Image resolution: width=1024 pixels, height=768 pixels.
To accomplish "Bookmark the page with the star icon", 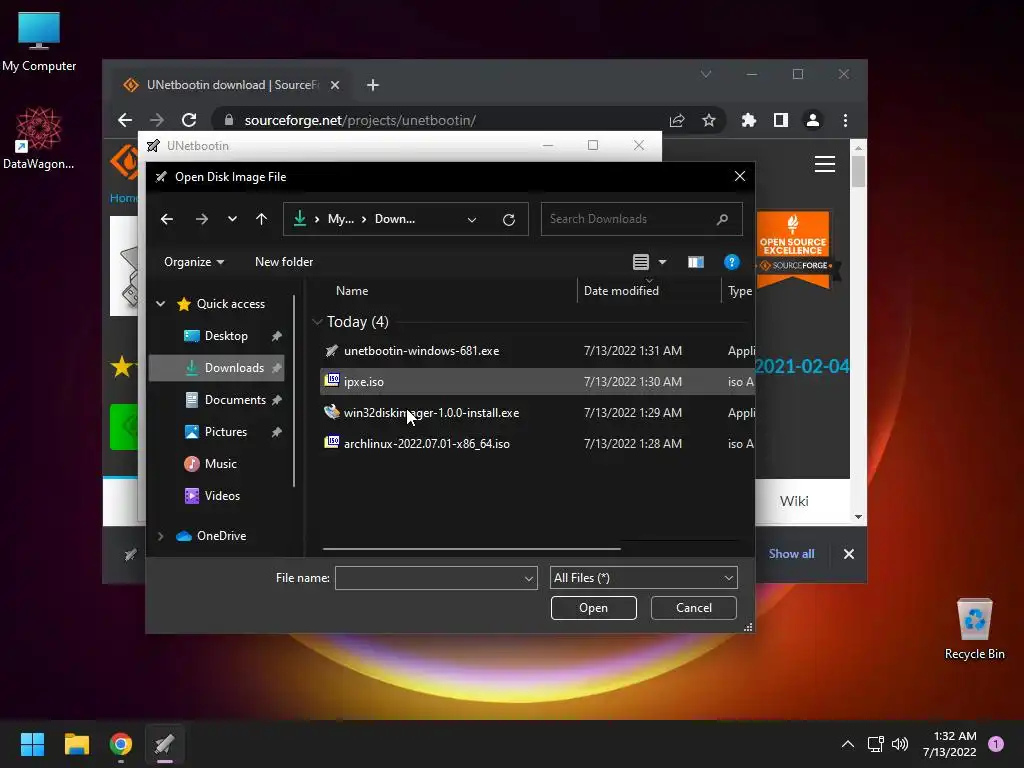I will 709,120.
